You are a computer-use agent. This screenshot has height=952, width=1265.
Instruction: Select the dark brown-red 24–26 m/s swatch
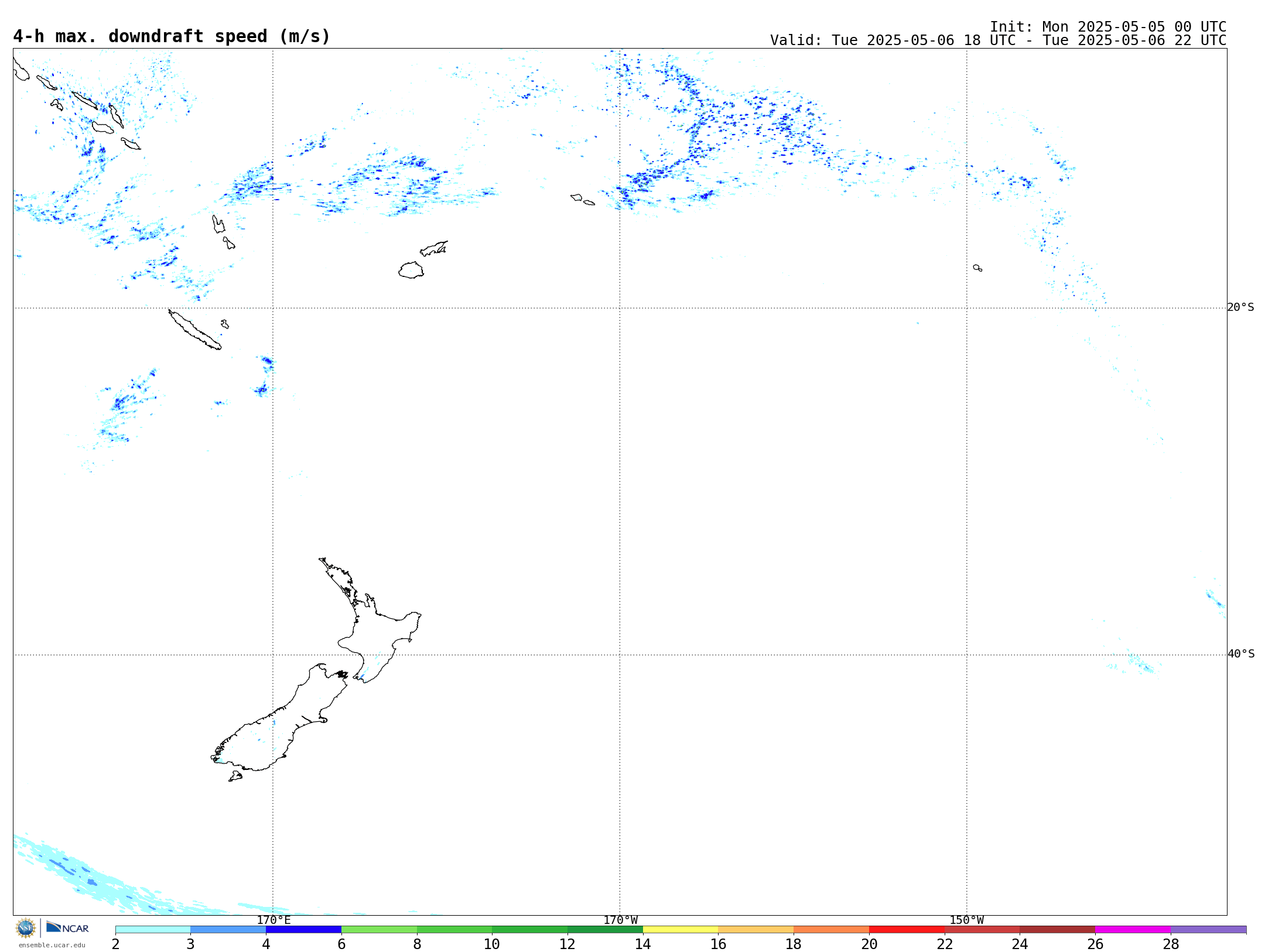(x=1058, y=930)
